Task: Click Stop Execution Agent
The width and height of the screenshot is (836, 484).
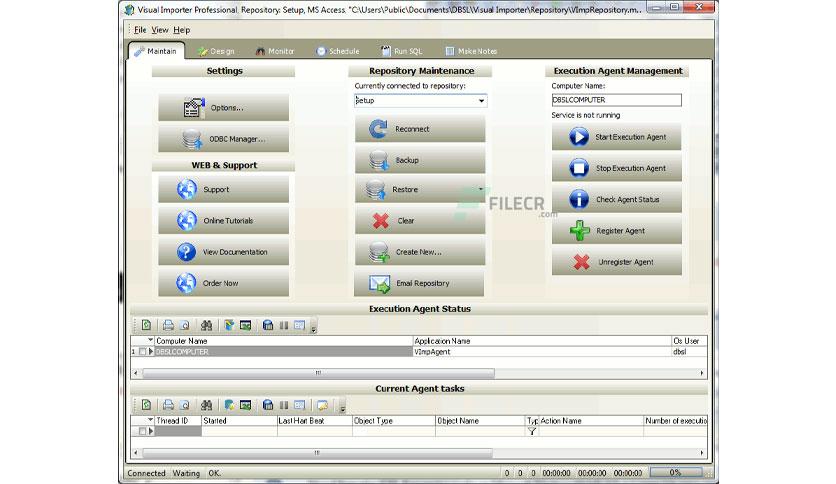Action: tap(616, 168)
